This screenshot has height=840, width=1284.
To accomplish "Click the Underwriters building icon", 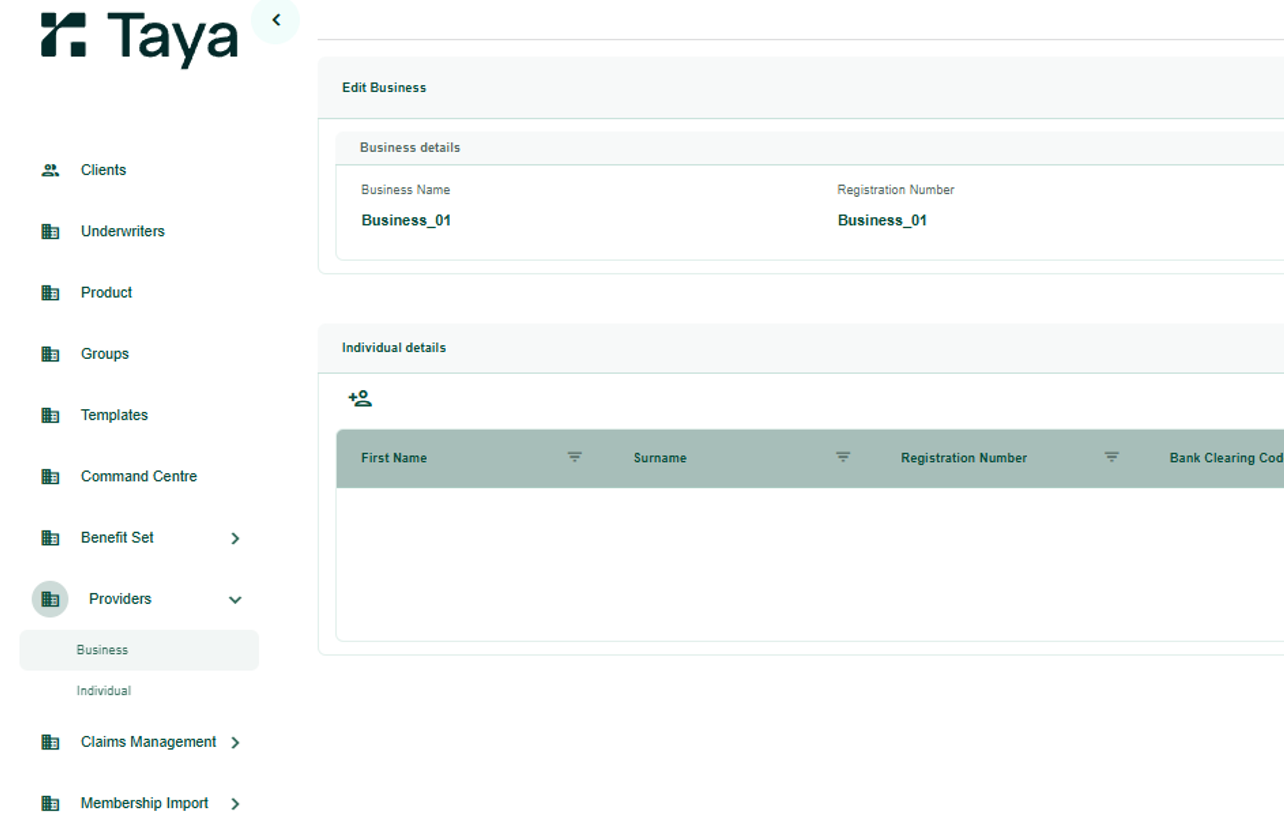I will pyautogui.click(x=50, y=231).
